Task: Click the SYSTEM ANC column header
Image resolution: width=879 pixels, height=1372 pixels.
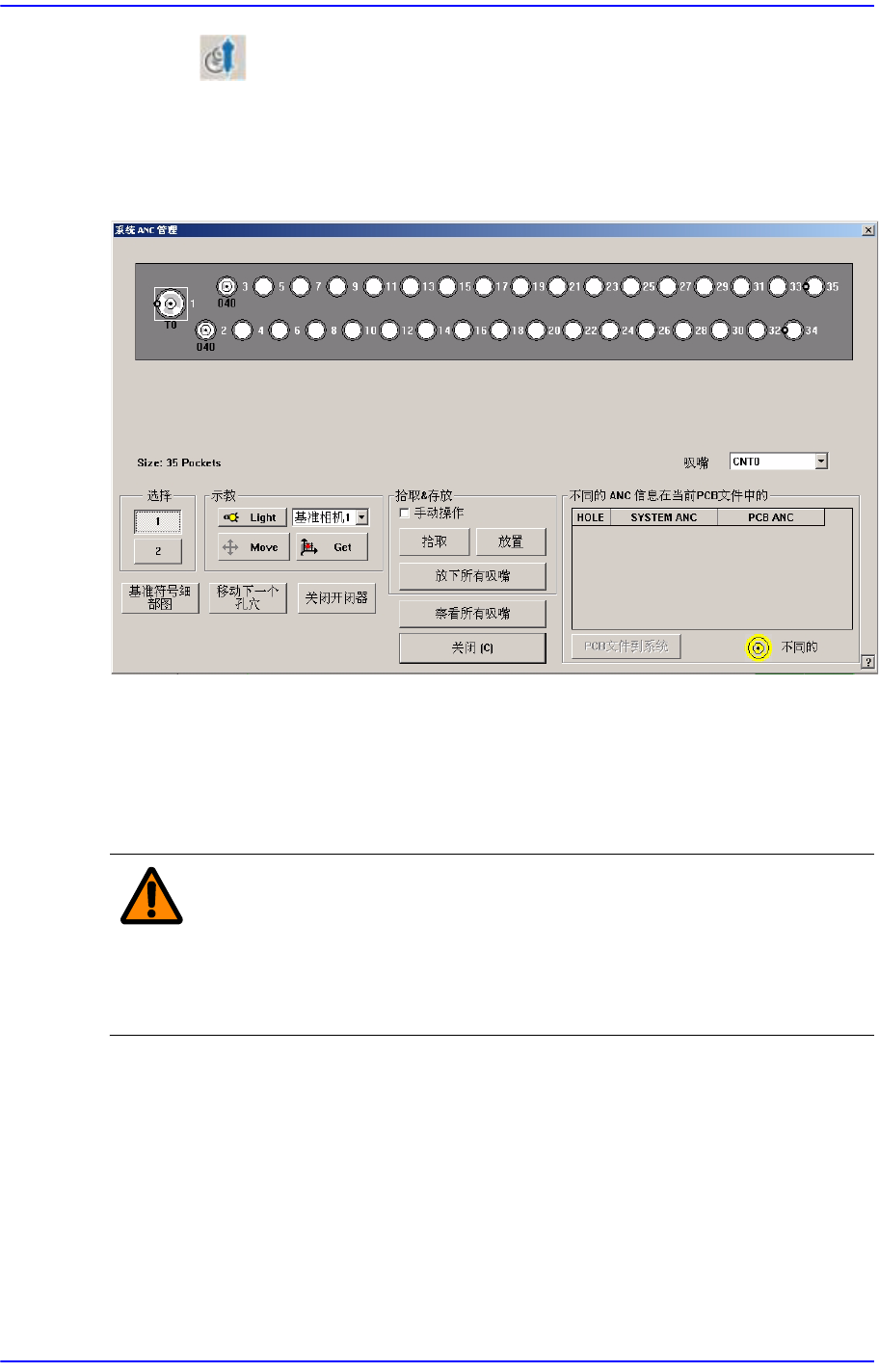Action: point(663,517)
